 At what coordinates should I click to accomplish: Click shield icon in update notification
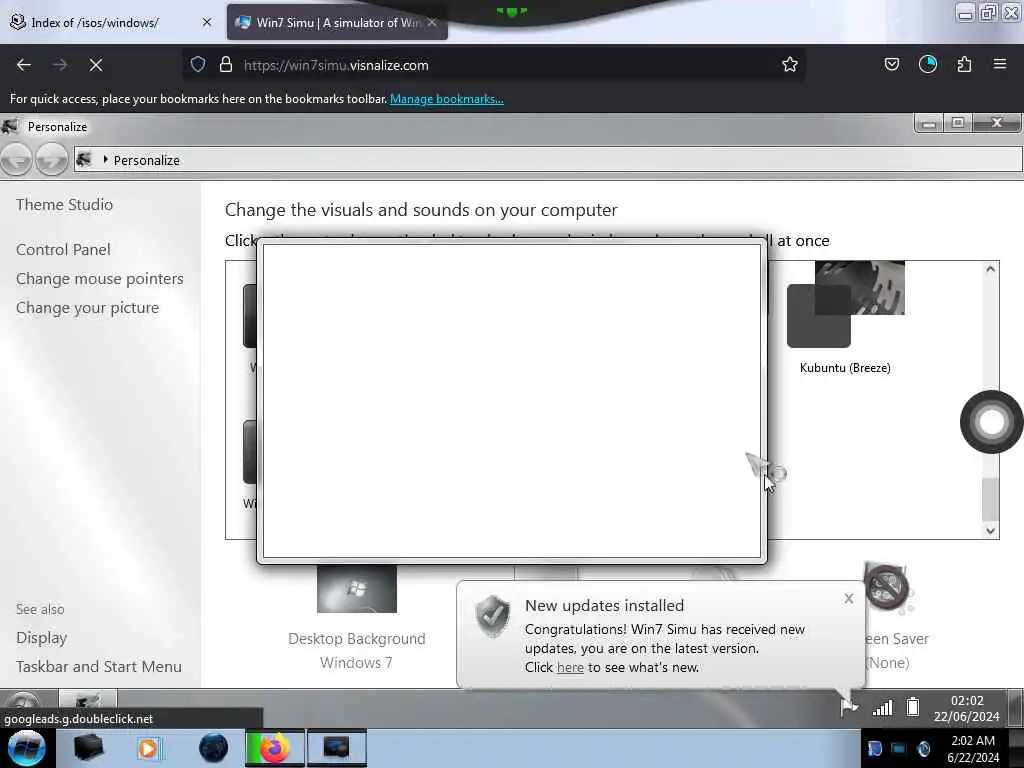point(493,616)
